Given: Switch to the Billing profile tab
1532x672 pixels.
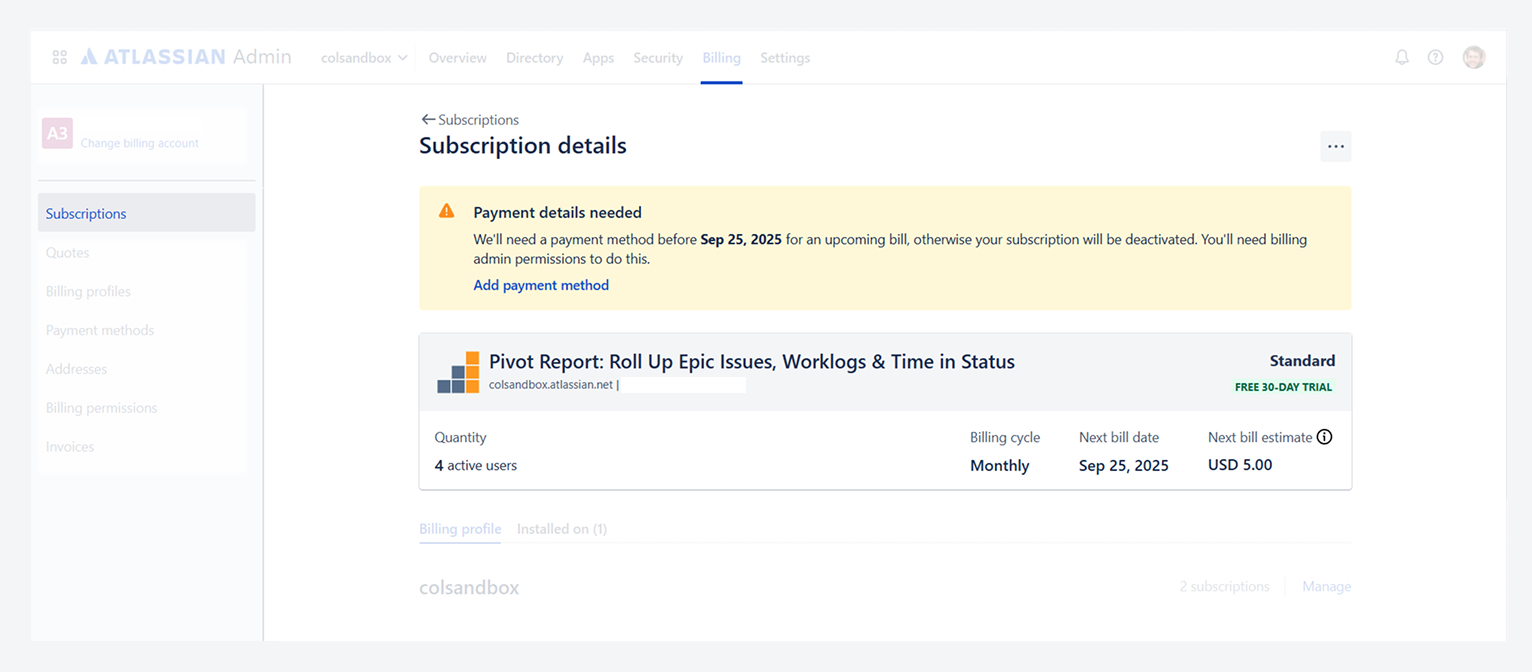Looking at the screenshot, I should [460, 529].
